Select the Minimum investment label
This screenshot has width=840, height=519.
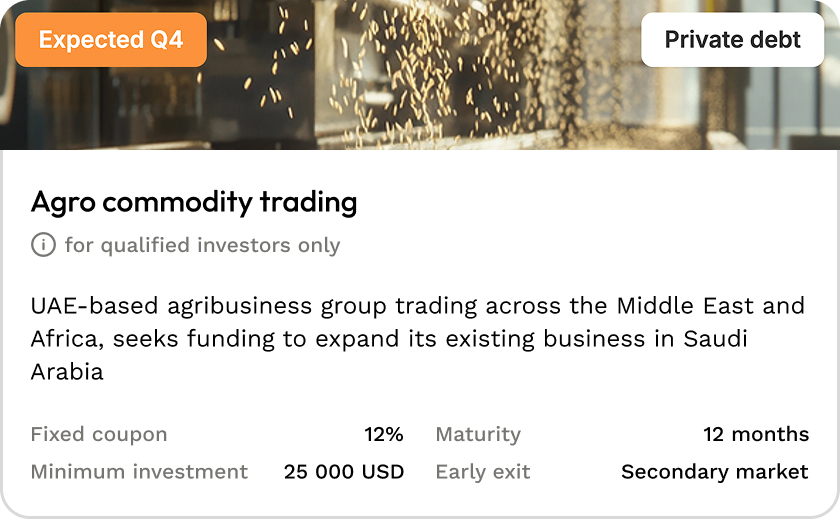point(139,472)
